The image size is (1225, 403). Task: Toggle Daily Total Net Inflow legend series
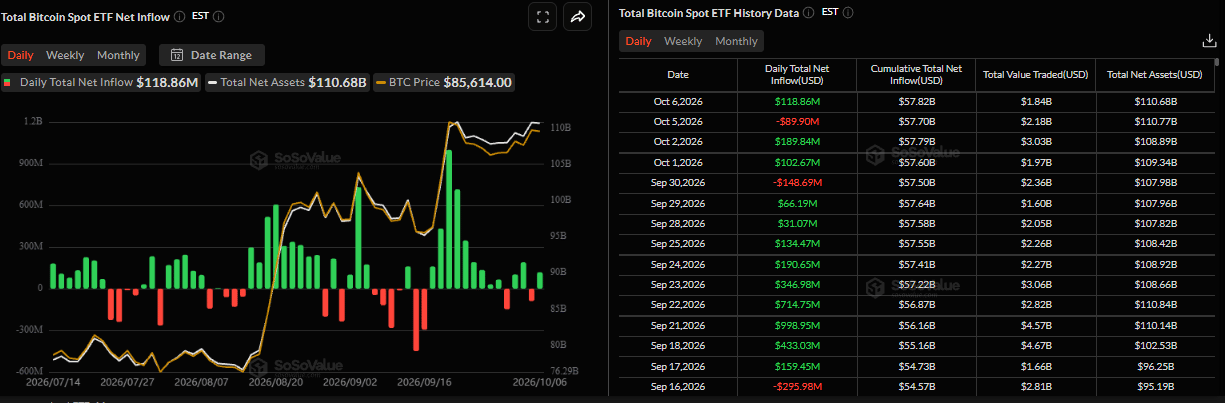(x=101, y=82)
